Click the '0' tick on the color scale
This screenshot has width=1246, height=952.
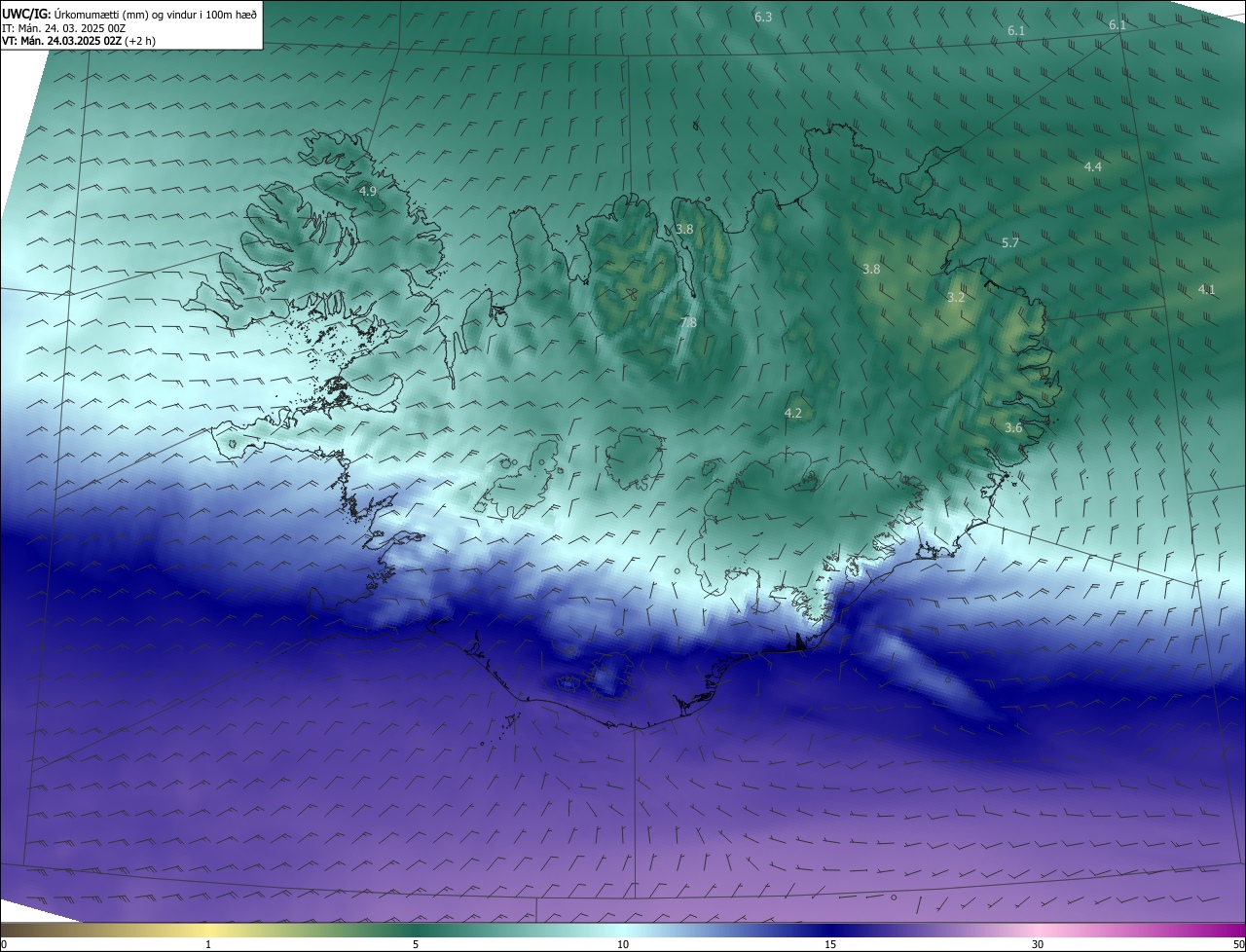click(4, 944)
